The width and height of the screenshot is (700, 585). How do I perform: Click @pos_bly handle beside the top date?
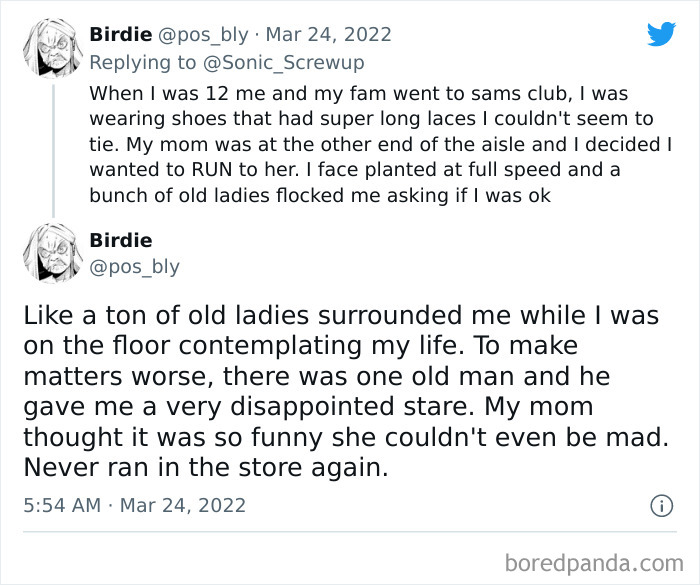coord(197,35)
